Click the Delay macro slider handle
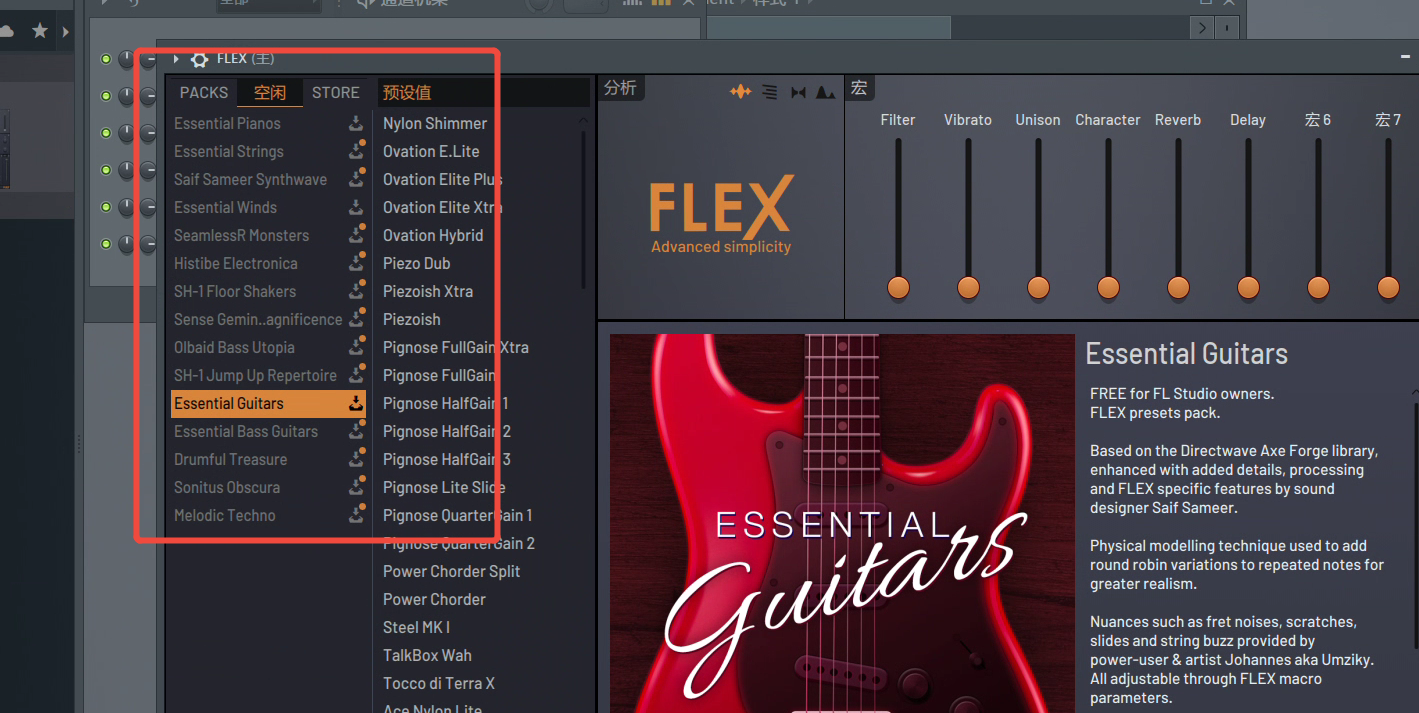The width and height of the screenshot is (1419, 713). coord(1248,288)
